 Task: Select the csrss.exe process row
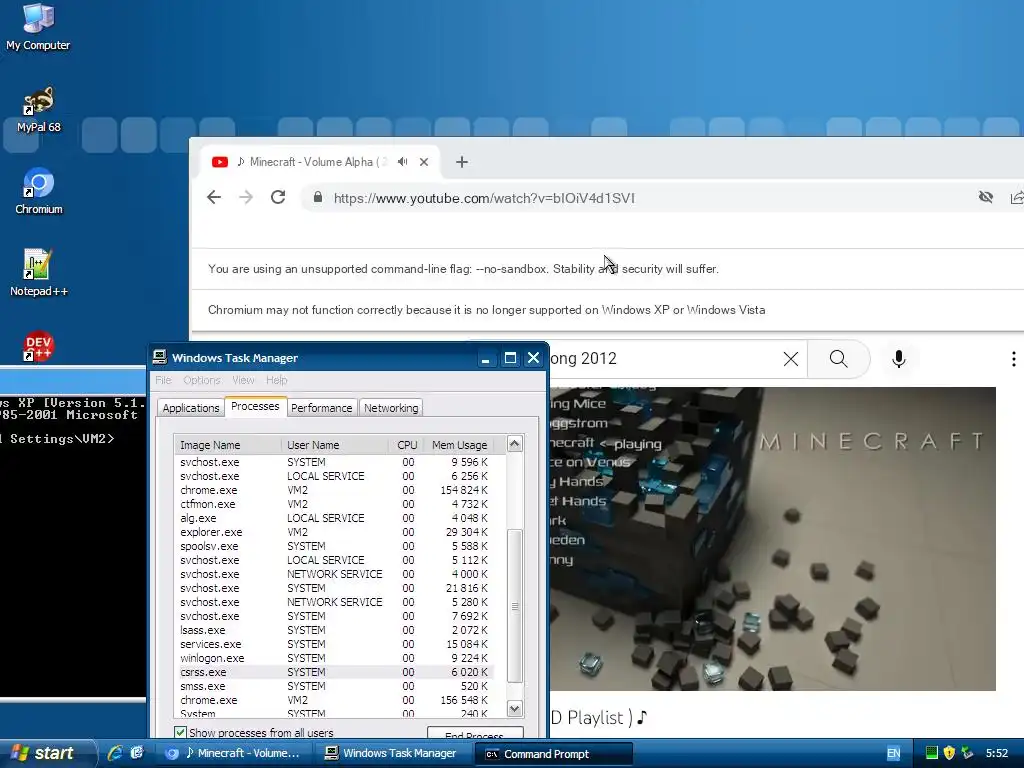[334, 672]
